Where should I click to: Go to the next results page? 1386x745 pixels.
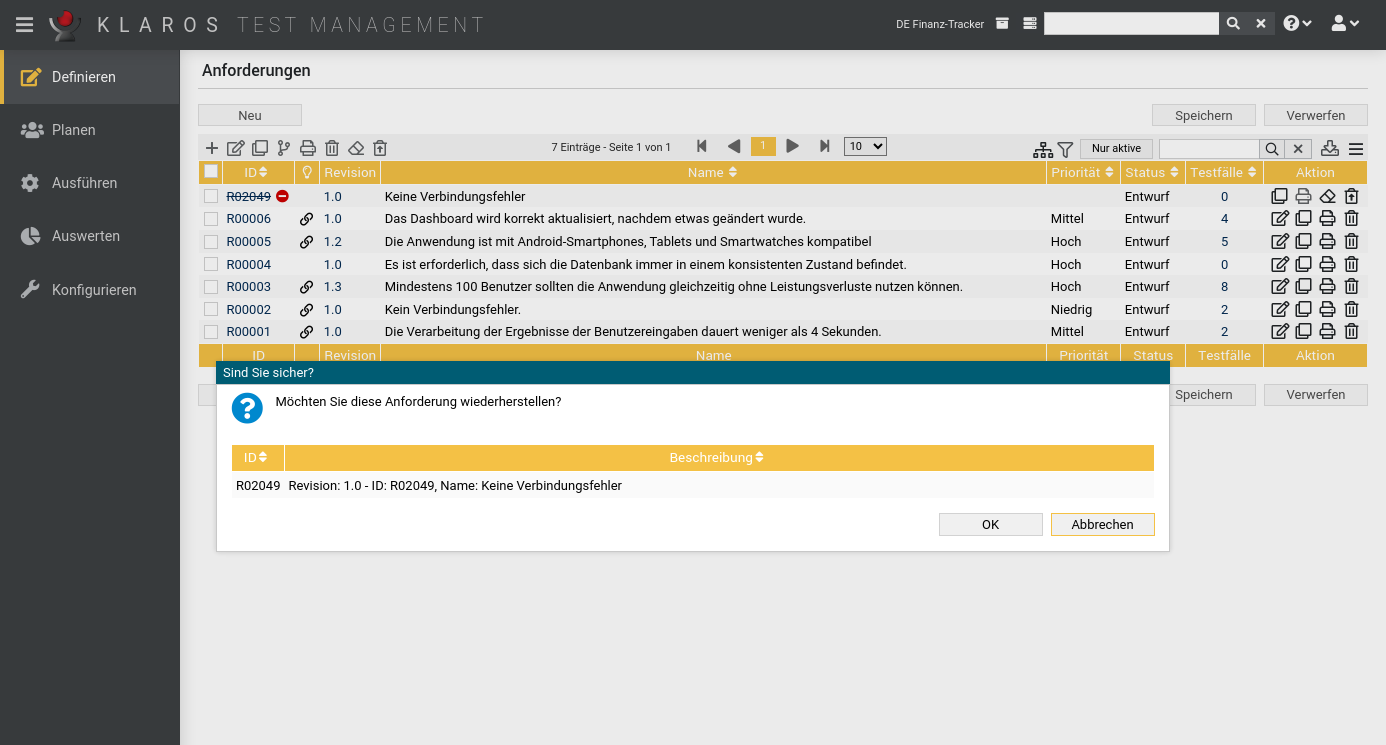793,146
